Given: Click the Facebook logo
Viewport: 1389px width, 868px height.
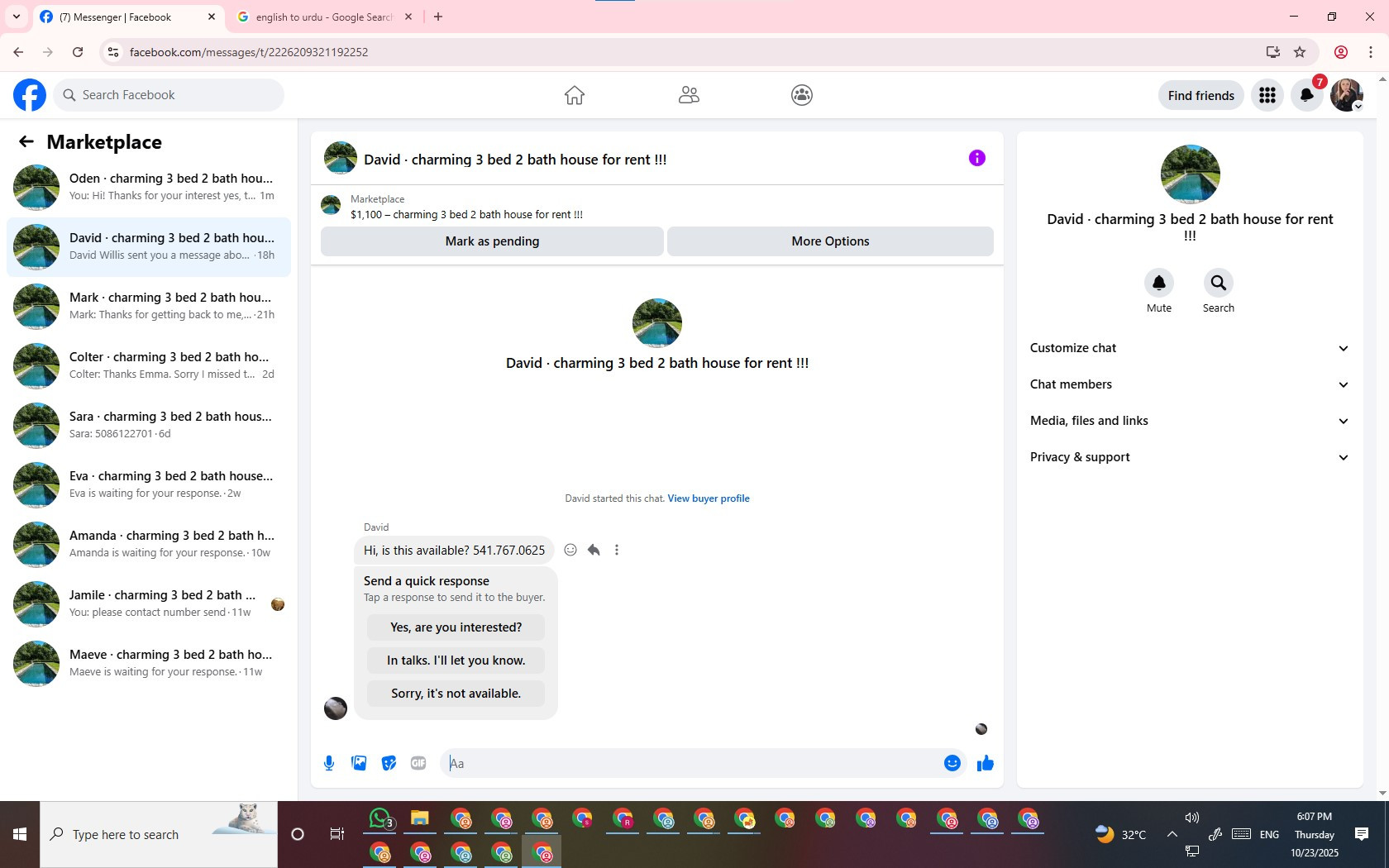Looking at the screenshot, I should pyautogui.click(x=30, y=95).
